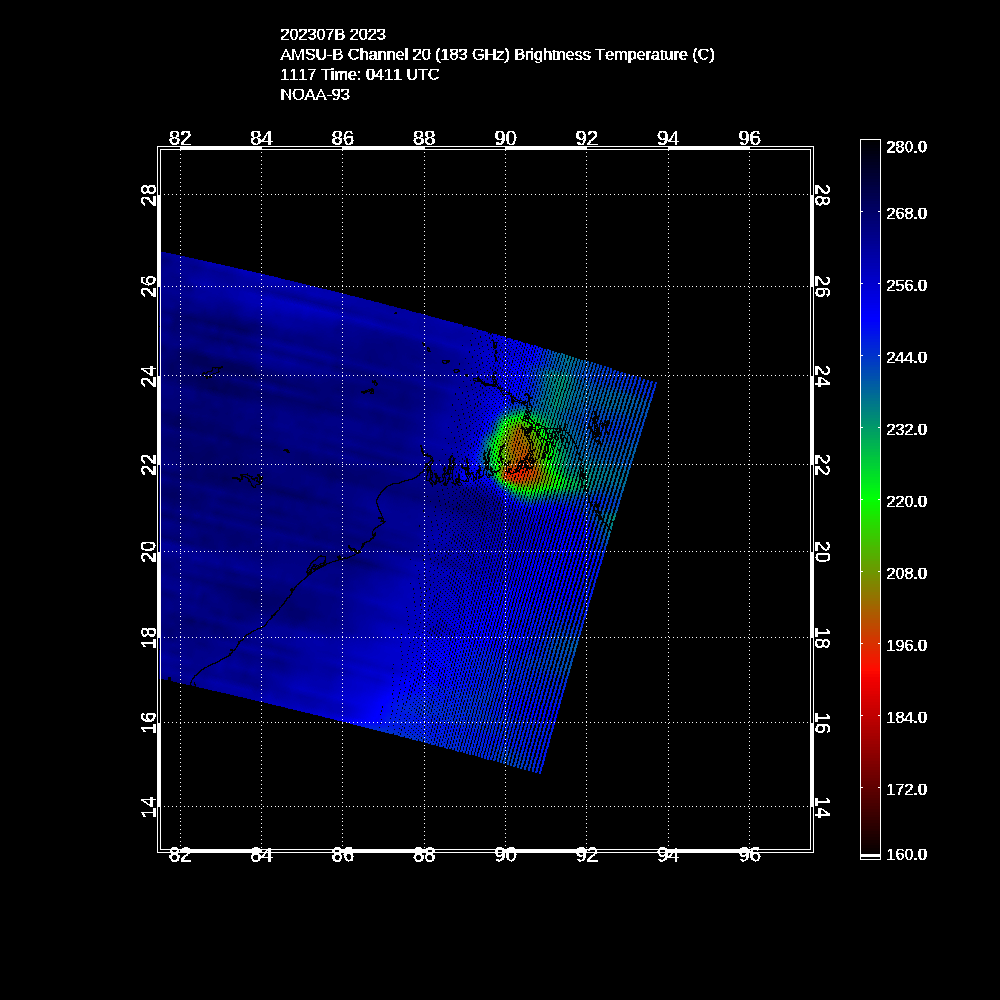This screenshot has height=1000, width=1000.
Task: Select the red 184.0 region of the colorbar
Action: pos(870,717)
